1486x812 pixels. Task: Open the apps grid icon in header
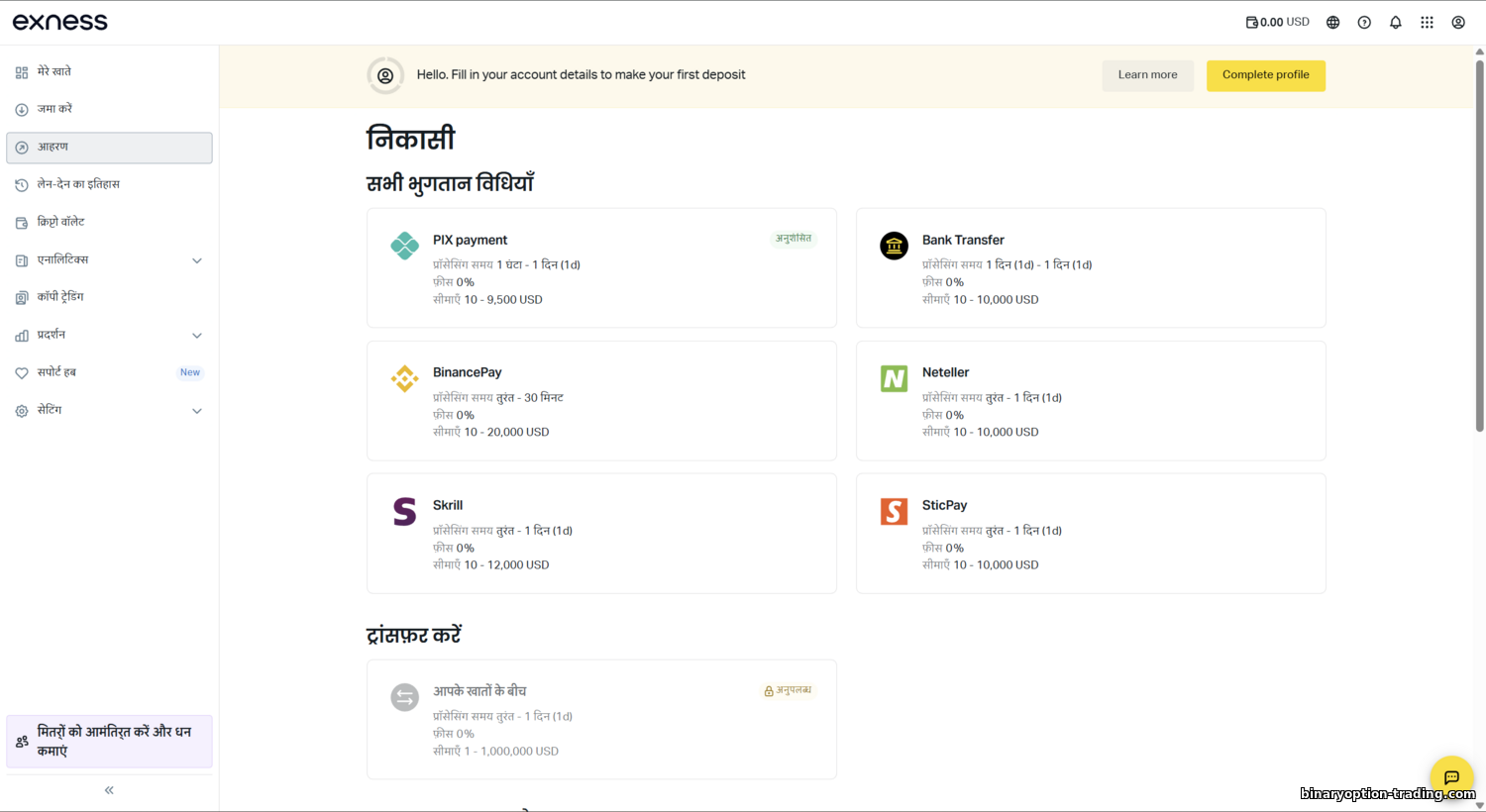pyautogui.click(x=1427, y=23)
